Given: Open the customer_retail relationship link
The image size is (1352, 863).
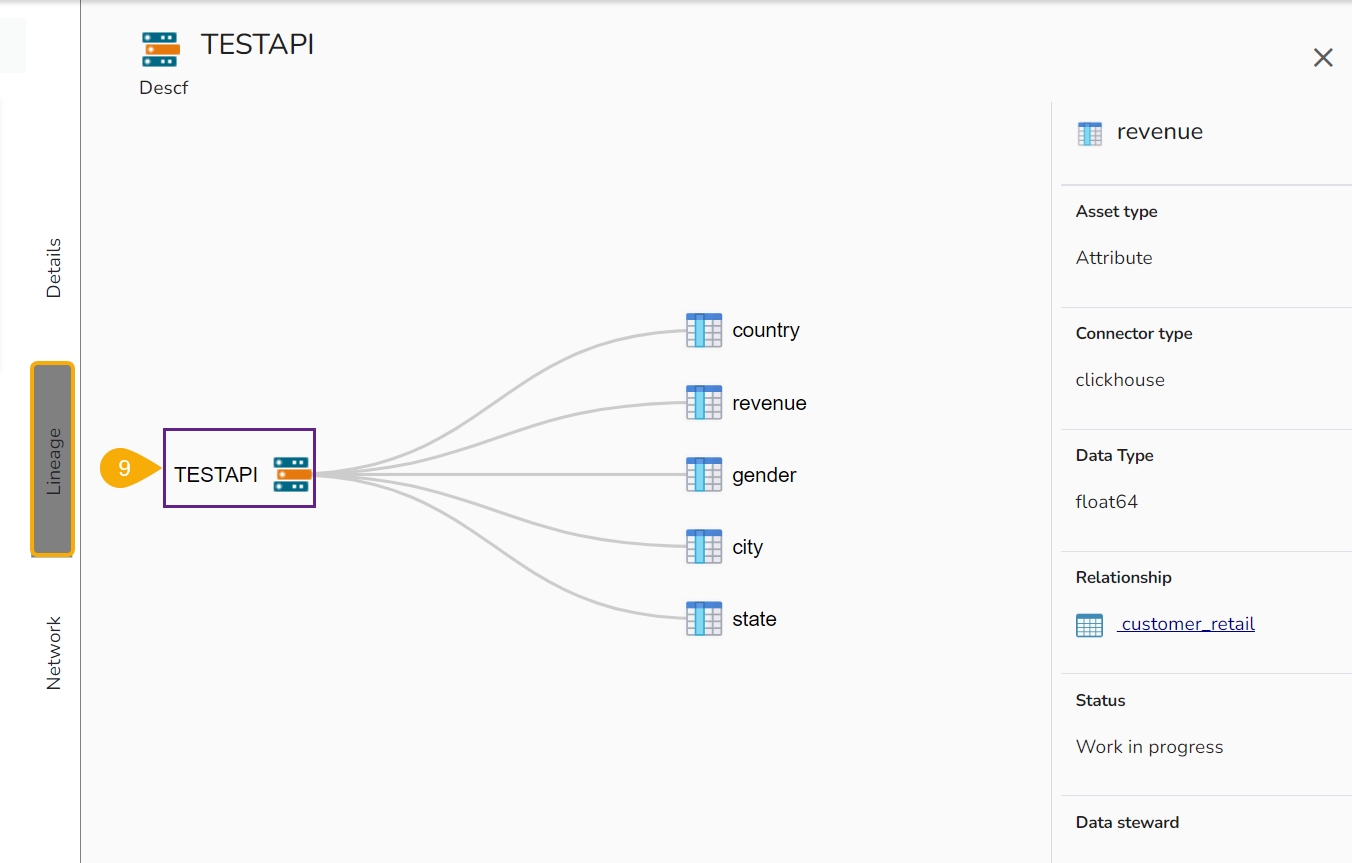Looking at the screenshot, I should [x=1186, y=624].
